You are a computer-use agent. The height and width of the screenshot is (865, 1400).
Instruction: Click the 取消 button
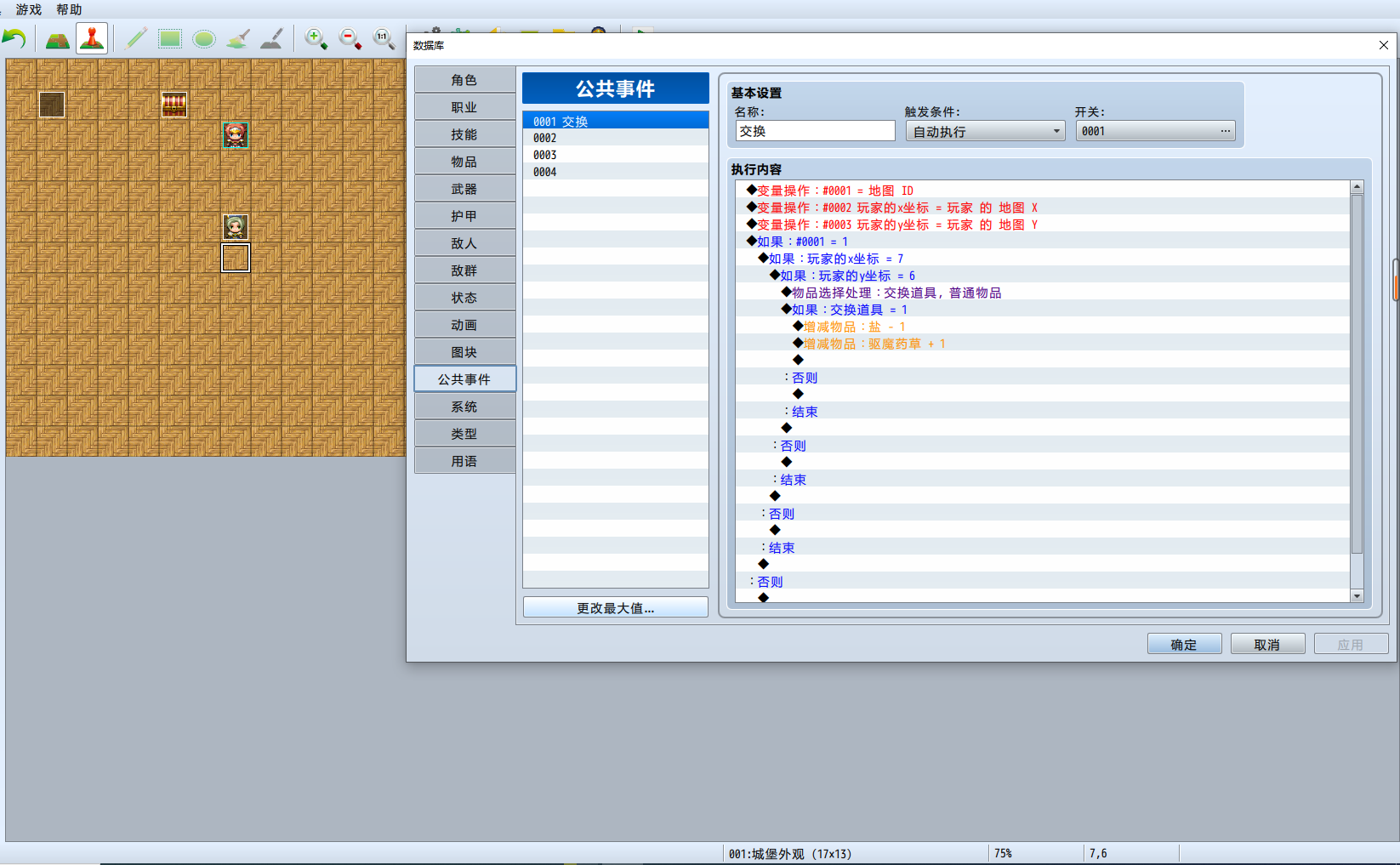[x=1267, y=644]
